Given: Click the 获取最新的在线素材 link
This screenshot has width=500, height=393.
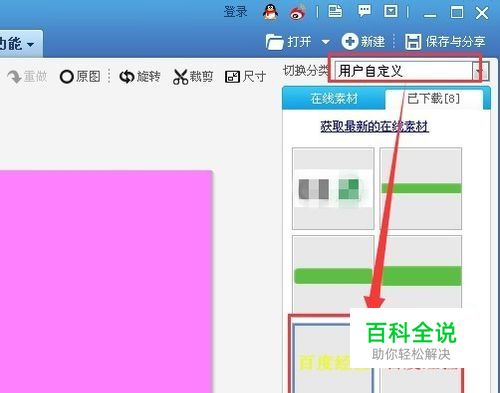Looking at the screenshot, I should point(375,126).
